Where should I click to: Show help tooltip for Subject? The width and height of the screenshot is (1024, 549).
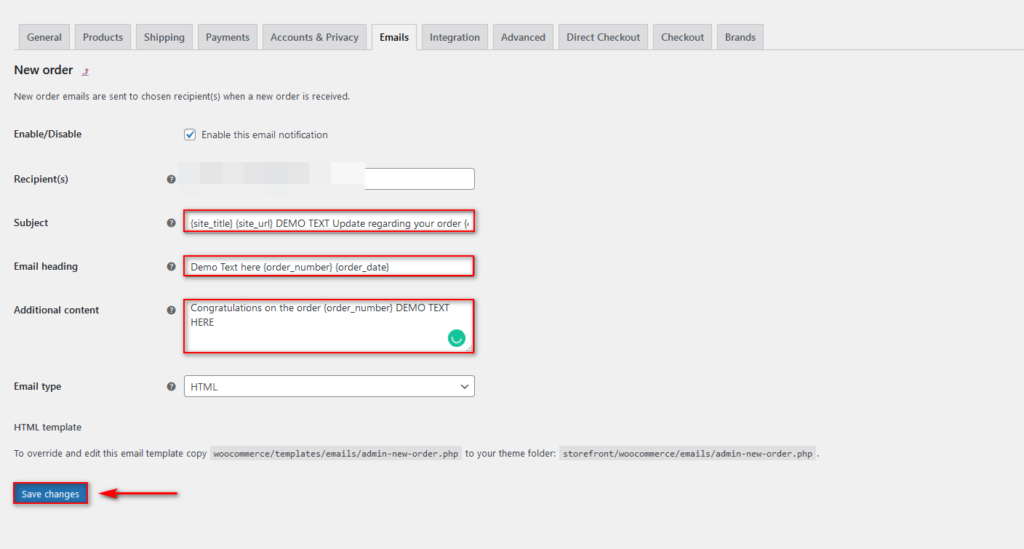click(171, 223)
